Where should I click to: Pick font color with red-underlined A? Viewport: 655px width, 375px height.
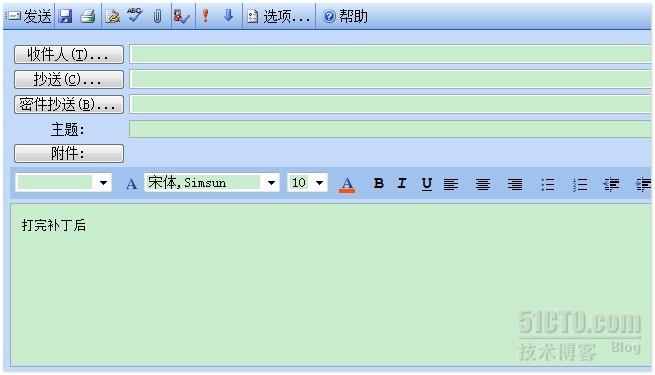pos(347,184)
